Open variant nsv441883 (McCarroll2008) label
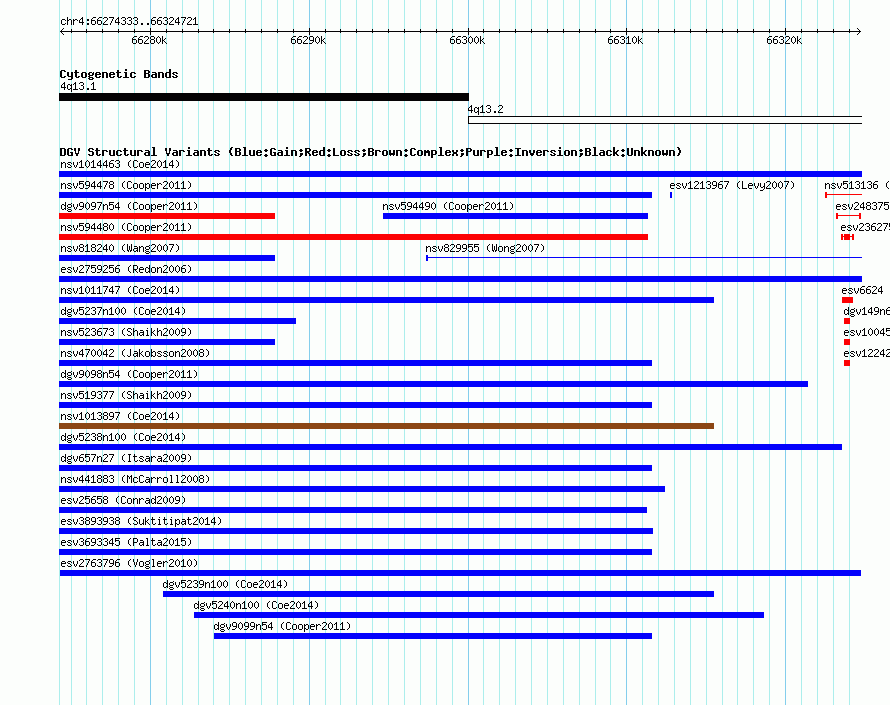The image size is (890, 705). [x=135, y=479]
